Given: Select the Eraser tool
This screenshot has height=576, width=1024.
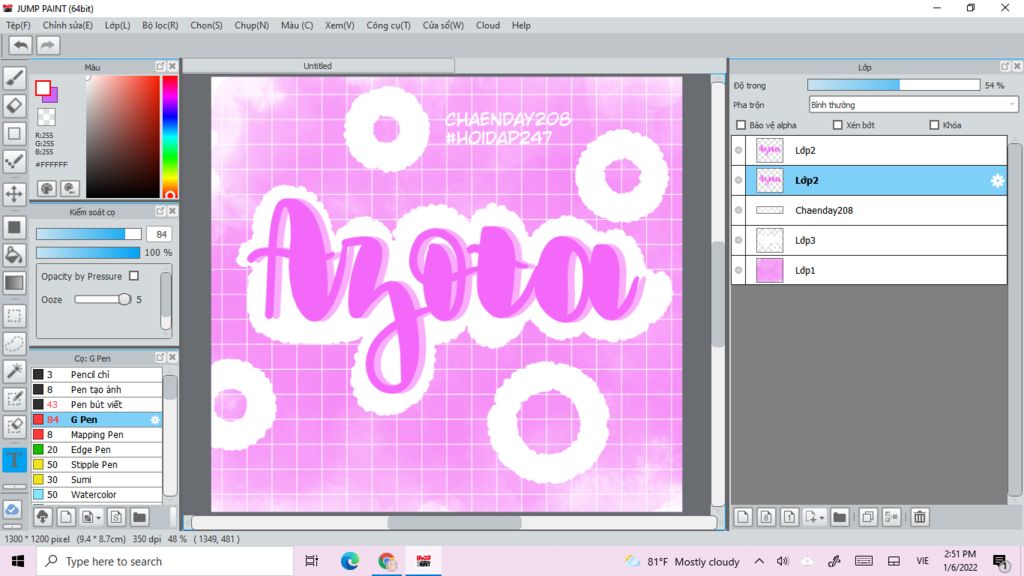Looking at the screenshot, I should coord(14,105).
